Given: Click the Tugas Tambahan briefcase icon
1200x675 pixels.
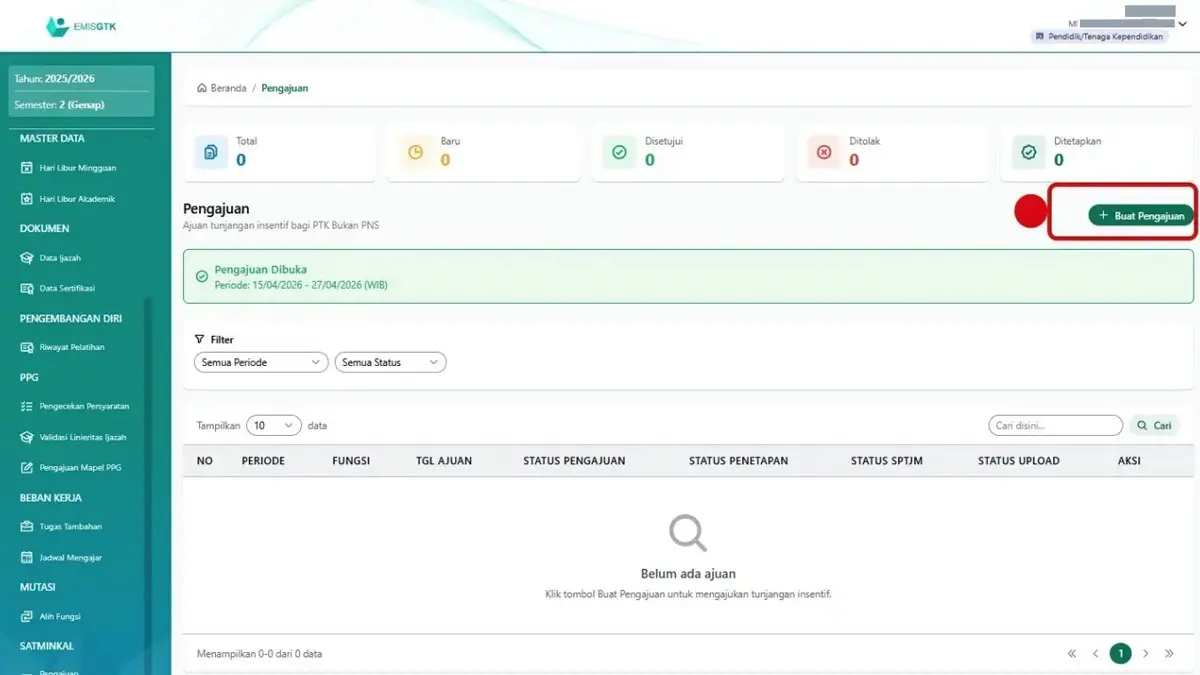Looking at the screenshot, I should click(x=27, y=526).
